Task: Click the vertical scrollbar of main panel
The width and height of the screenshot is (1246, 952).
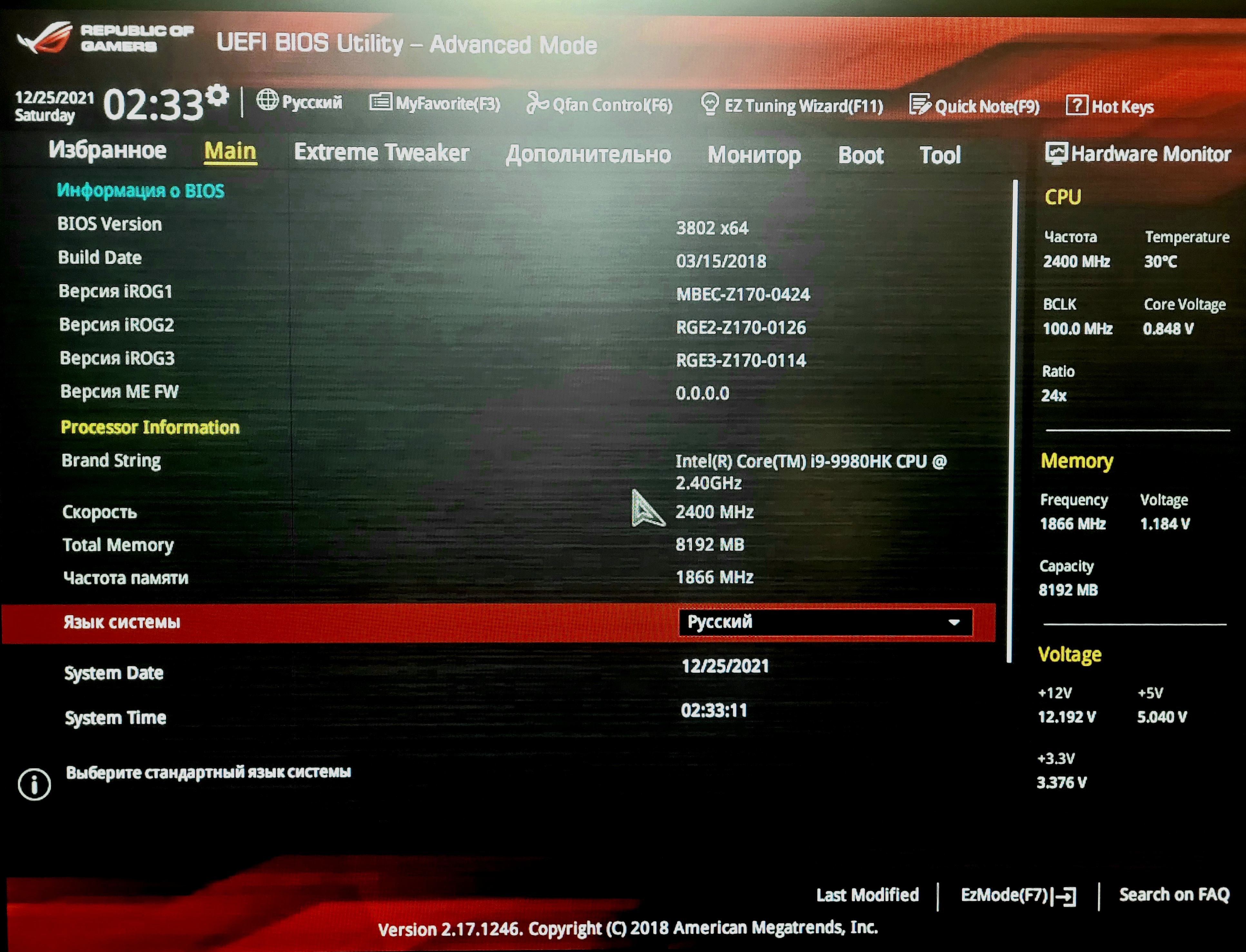Action: point(1013,419)
